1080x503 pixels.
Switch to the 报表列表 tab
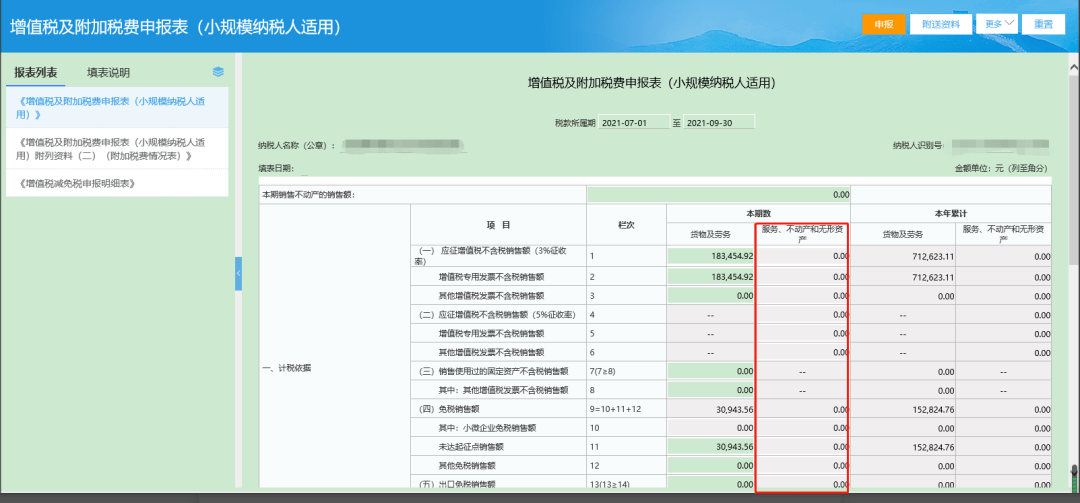36,73
